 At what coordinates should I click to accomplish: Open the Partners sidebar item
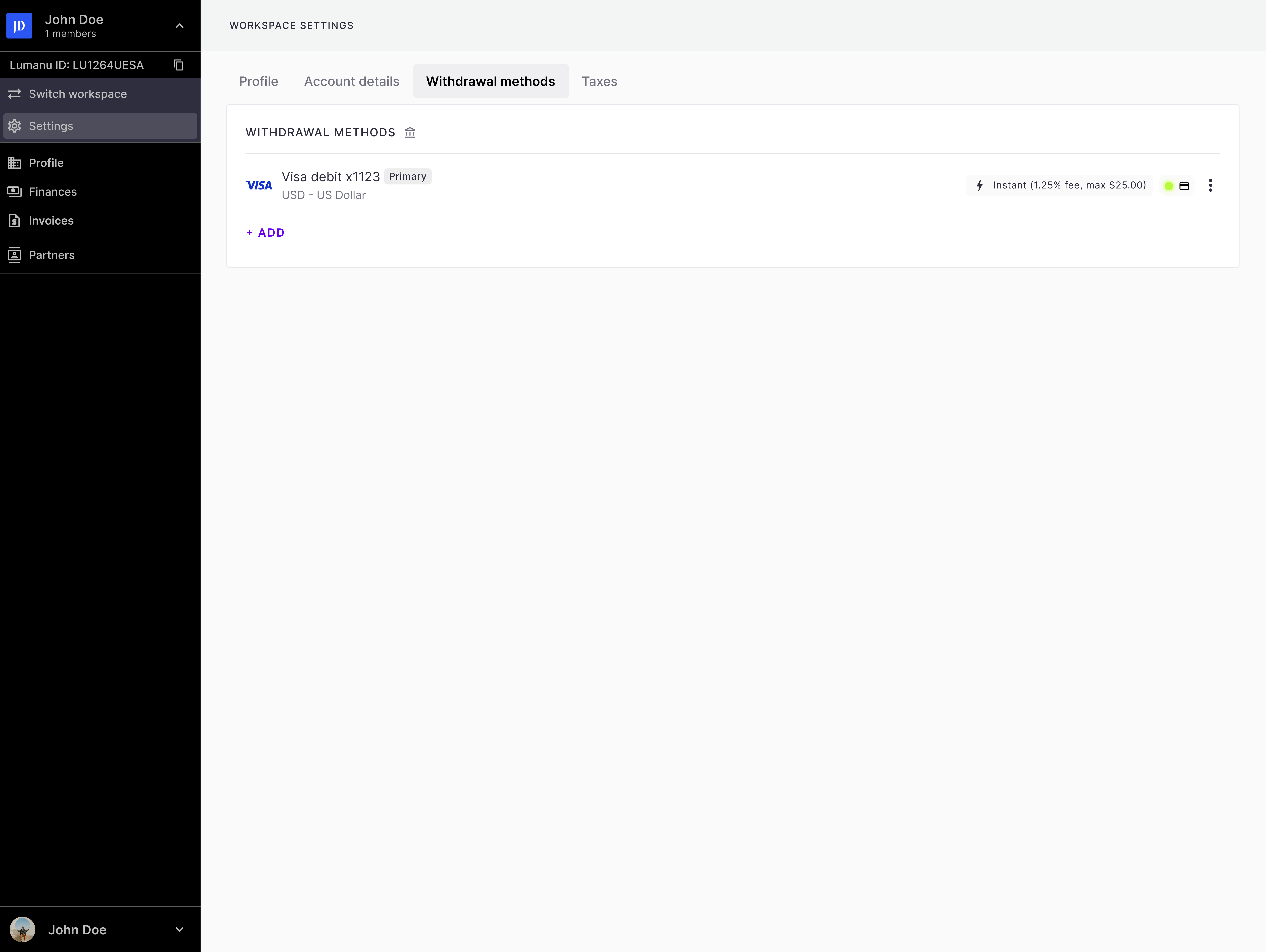(x=52, y=255)
